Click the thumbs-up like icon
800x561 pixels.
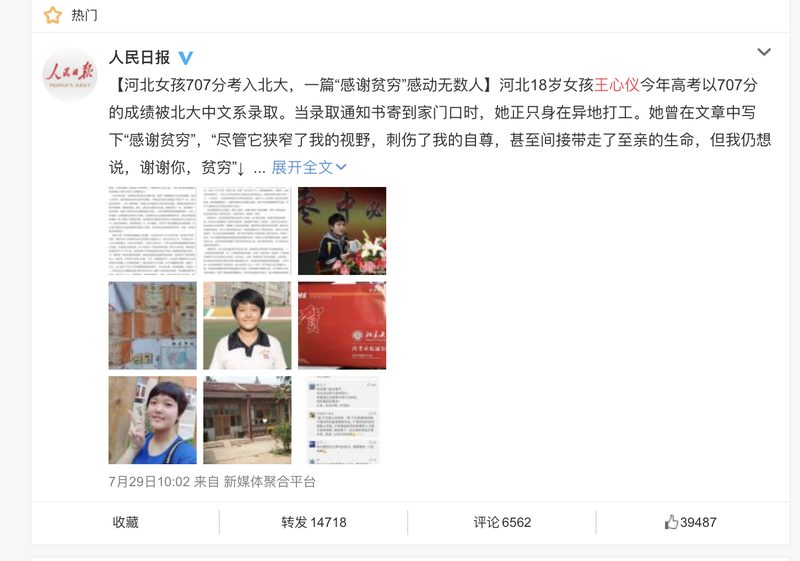coord(671,522)
